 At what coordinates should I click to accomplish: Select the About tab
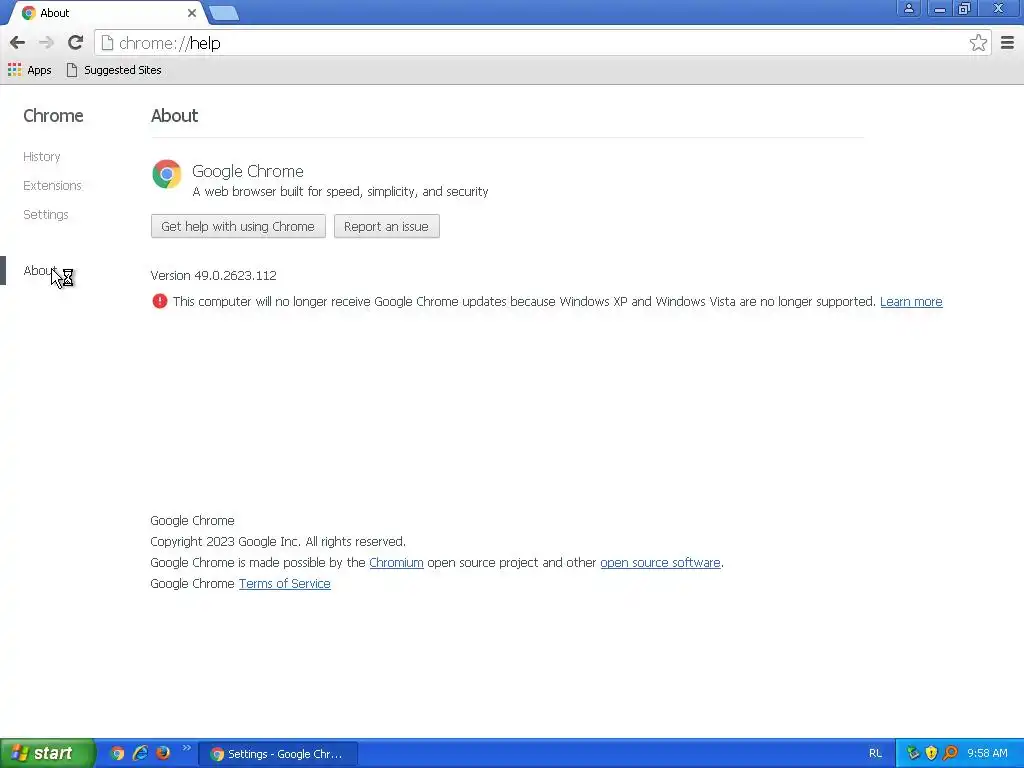pos(104,13)
